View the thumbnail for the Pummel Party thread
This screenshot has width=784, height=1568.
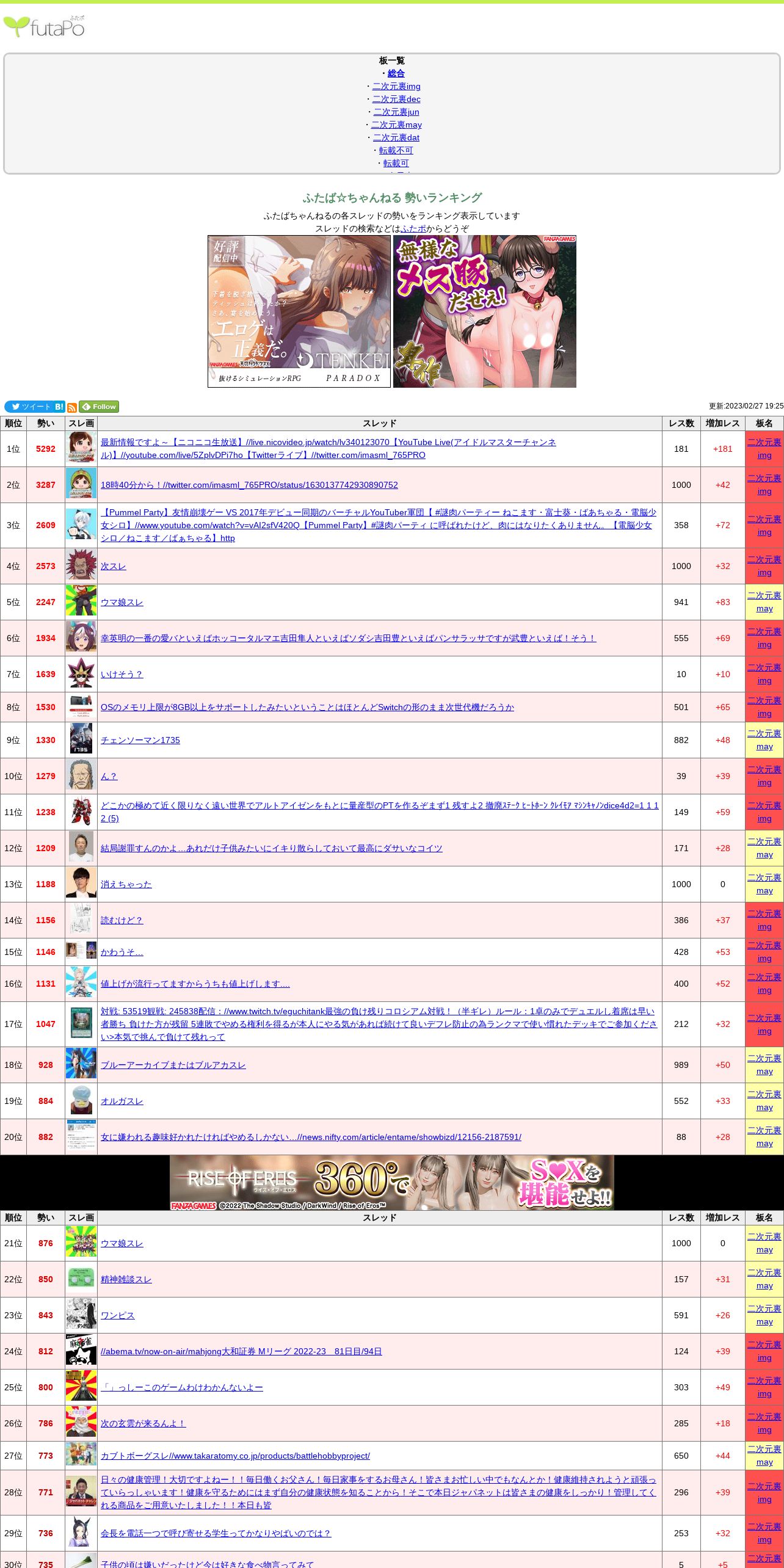[81, 525]
